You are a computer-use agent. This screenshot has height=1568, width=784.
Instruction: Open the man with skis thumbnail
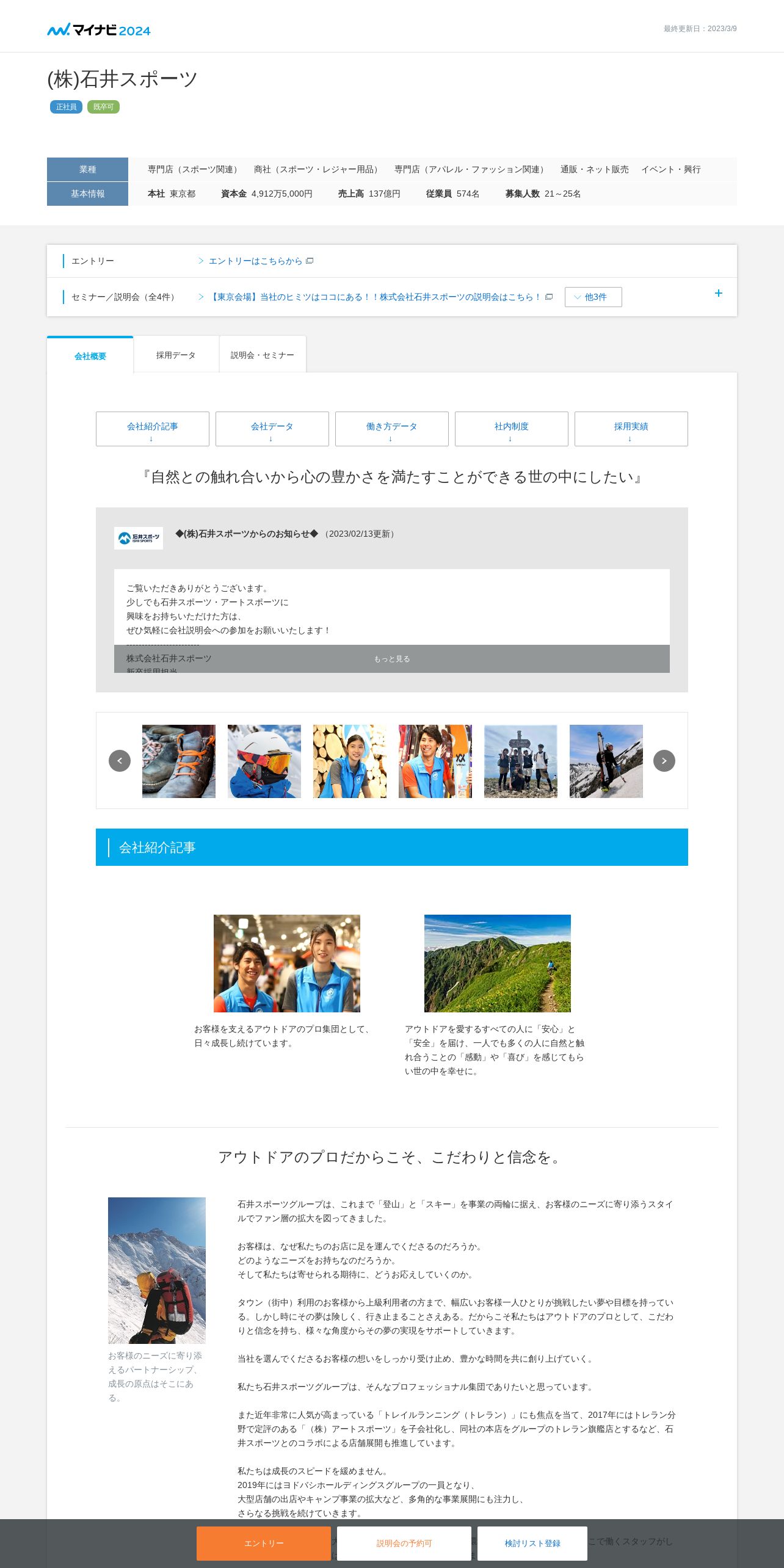click(435, 761)
